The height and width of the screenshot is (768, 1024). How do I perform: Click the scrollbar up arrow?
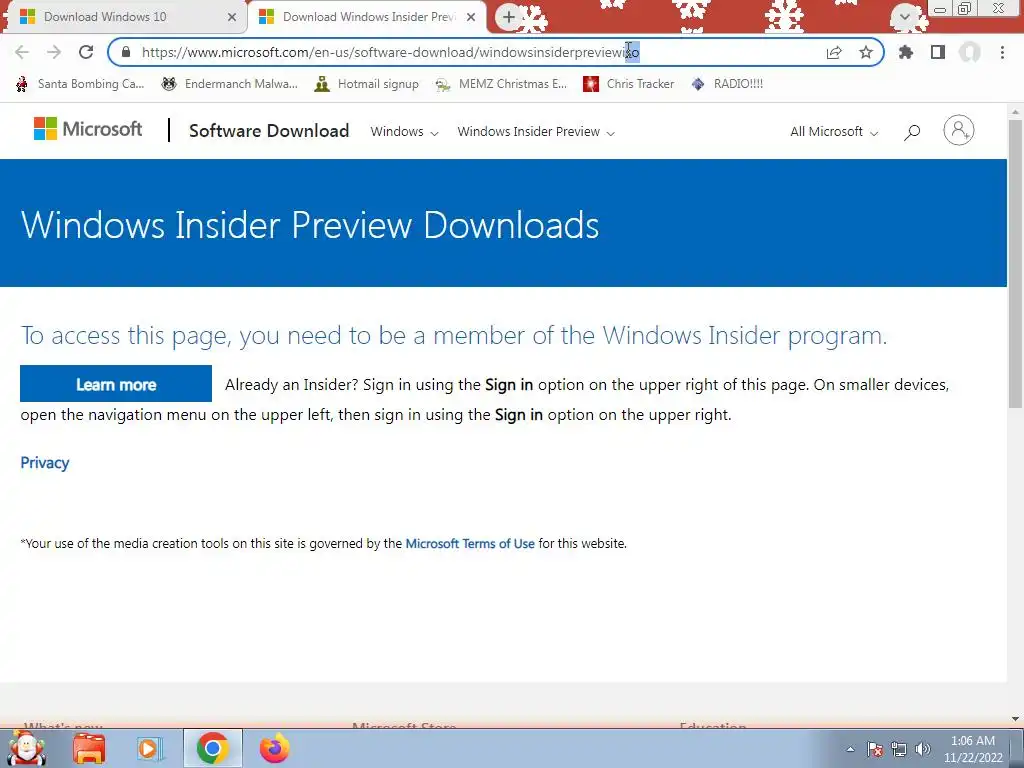[x=1015, y=112]
